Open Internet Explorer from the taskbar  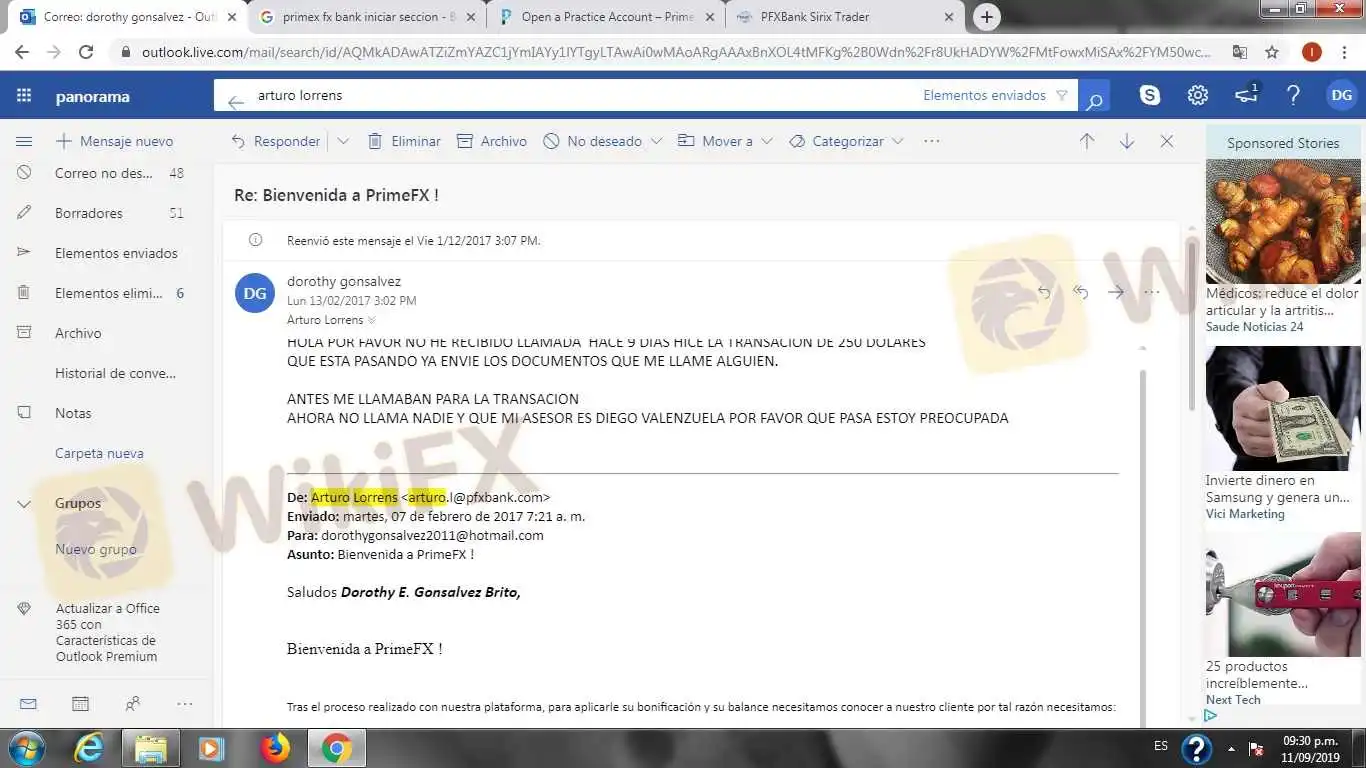pos(89,748)
